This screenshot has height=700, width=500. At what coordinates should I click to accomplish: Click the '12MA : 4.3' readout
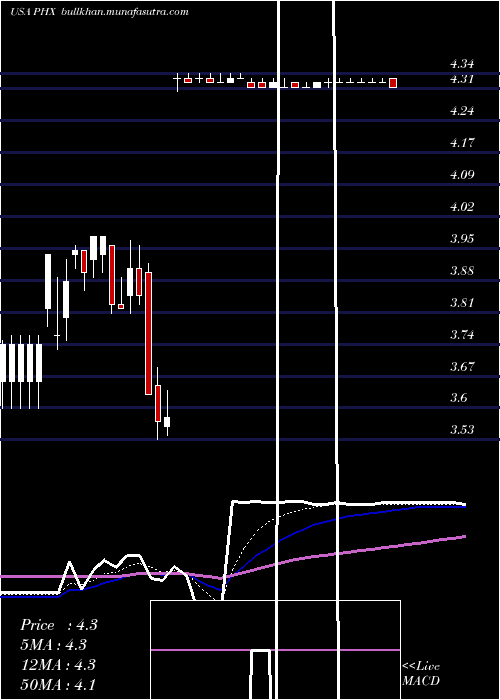[x=58, y=665]
